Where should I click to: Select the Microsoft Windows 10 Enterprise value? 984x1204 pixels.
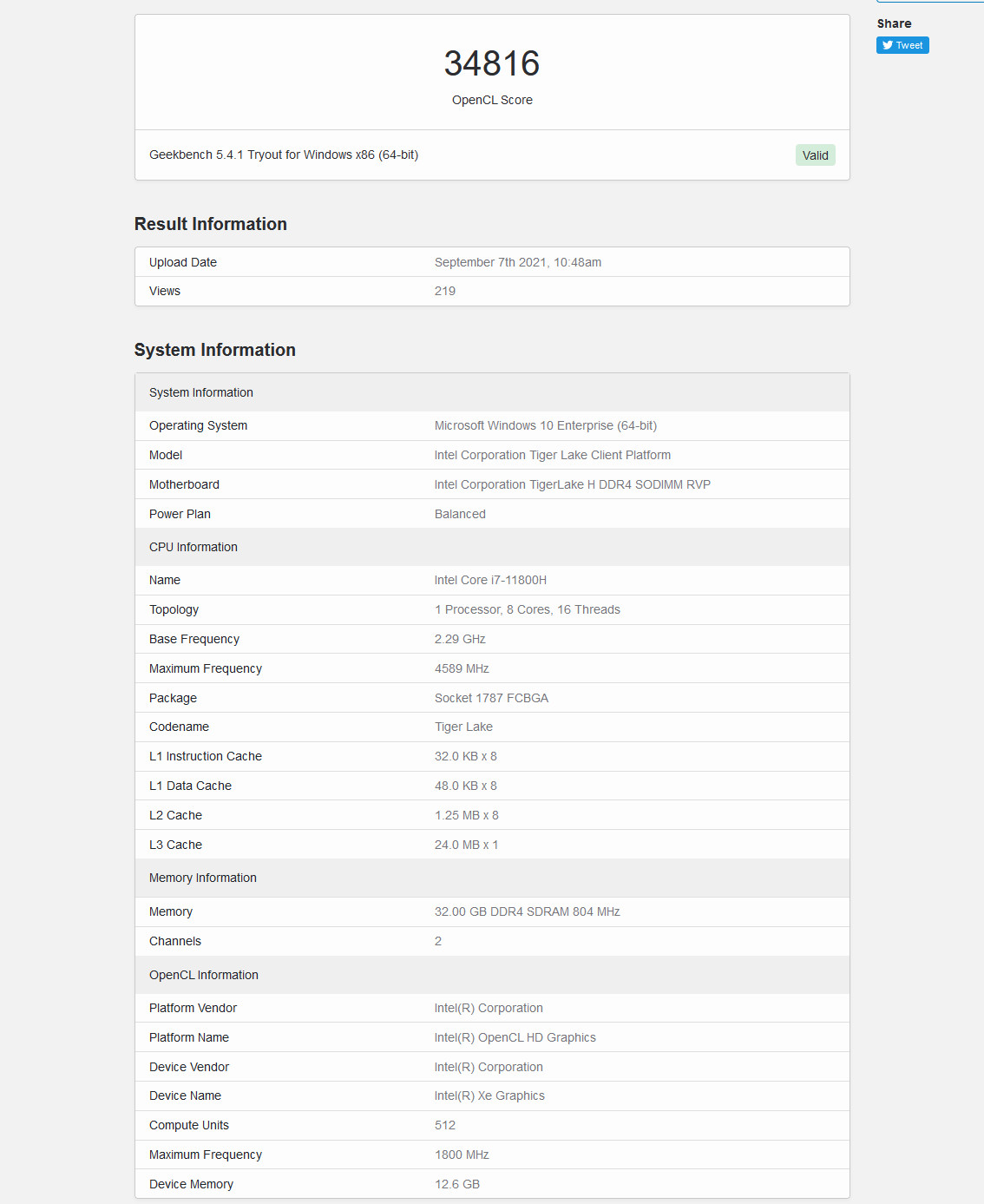click(546, 425)
